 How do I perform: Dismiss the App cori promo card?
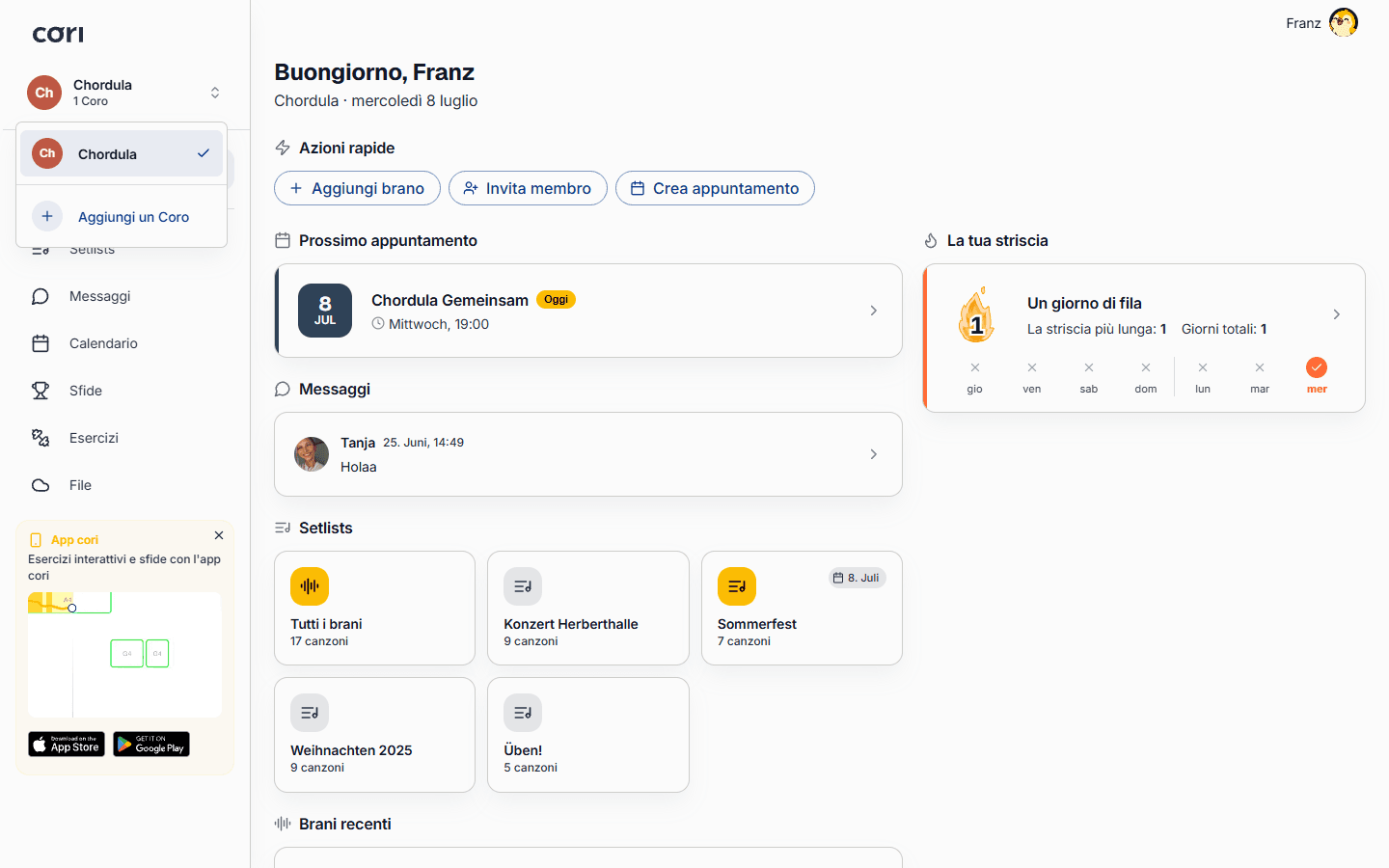[219, 535]
